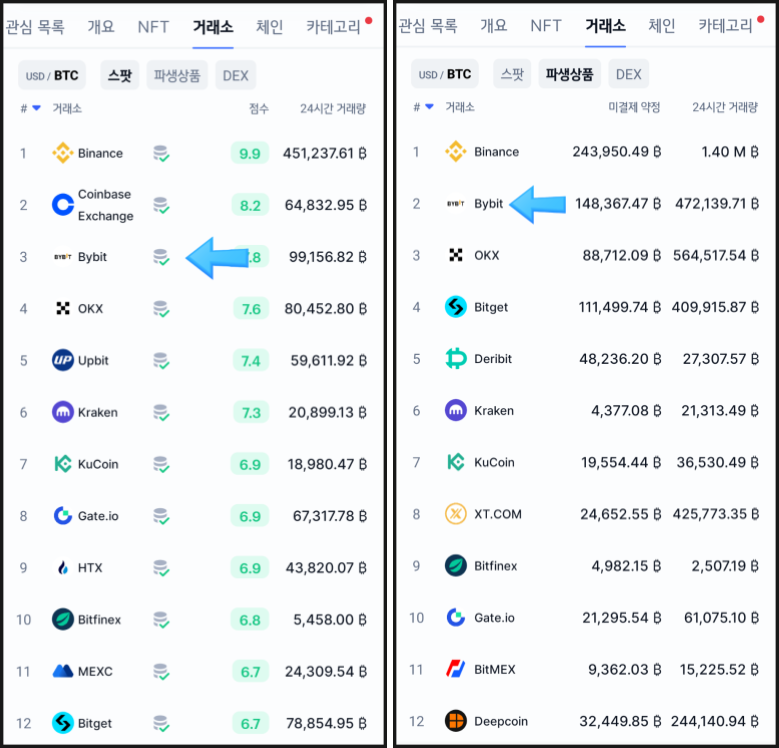Click Upbit logo in left panel
Screen dimensions: 779x748
[x=63, y=360]
